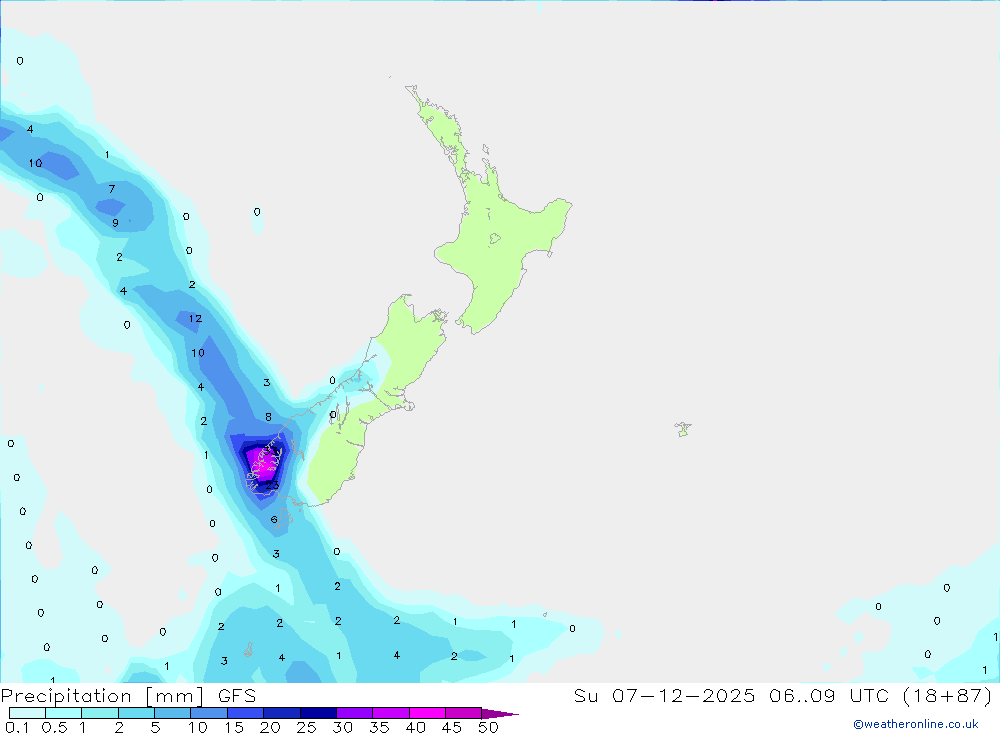
Task: Click the 35–40 mm legend swatch
Action: [391, 713]
